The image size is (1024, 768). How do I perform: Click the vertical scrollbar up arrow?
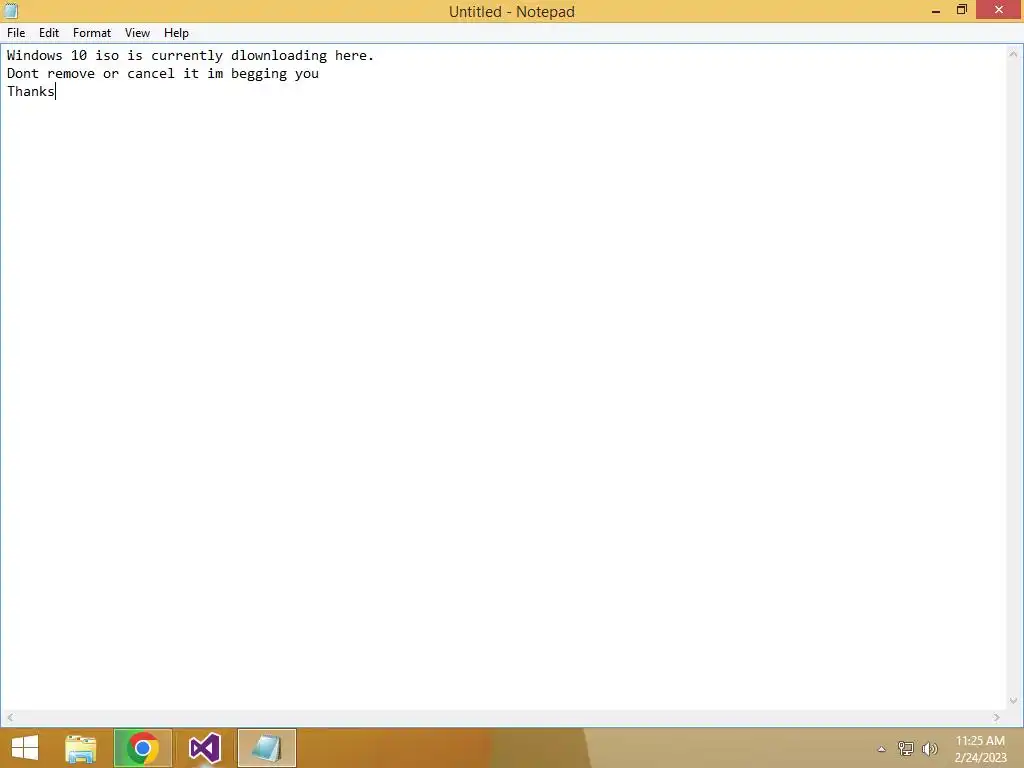pyautogui.click(x=1013, y=54)
